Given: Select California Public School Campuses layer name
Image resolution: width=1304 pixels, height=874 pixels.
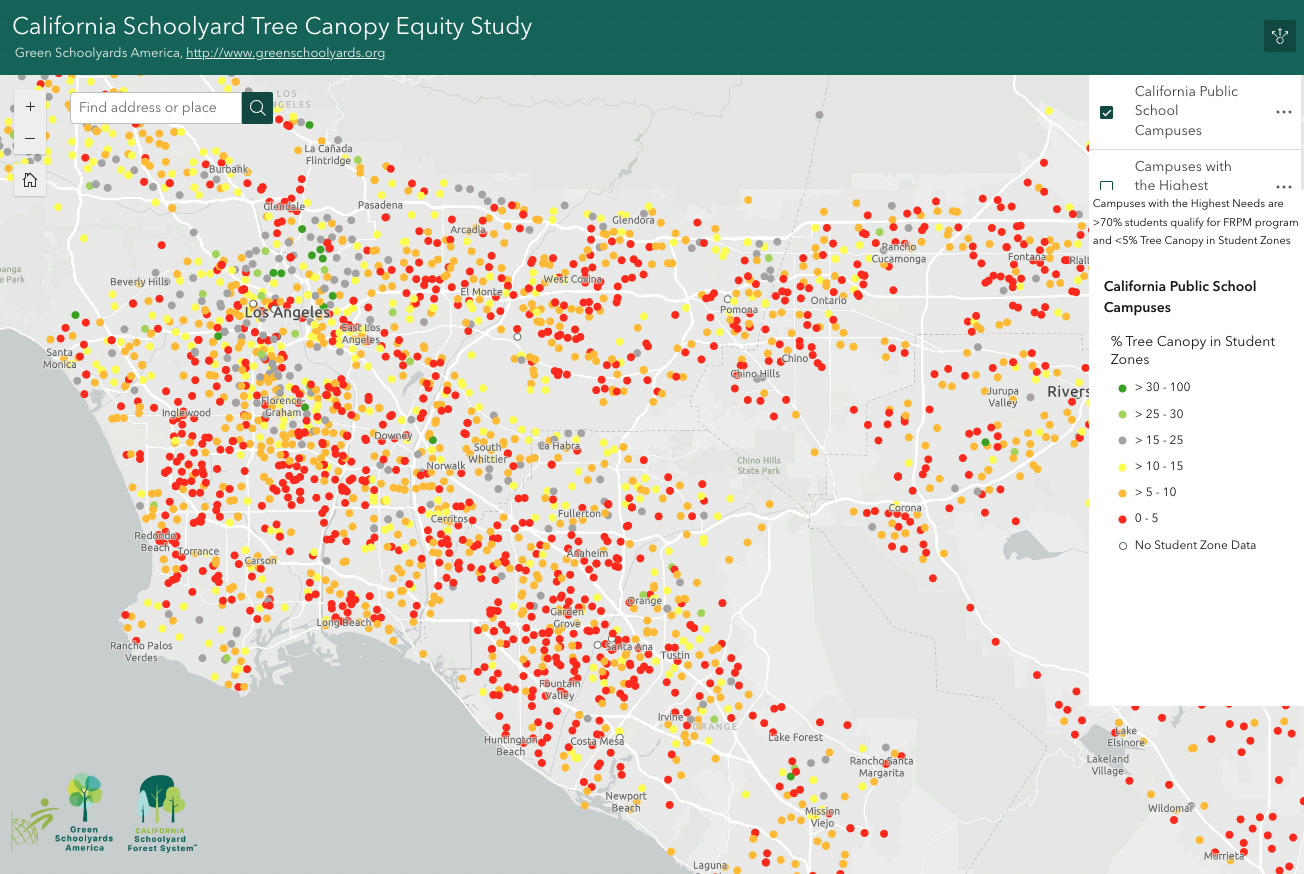Looking at the screenshot, I should point(1186,111).
